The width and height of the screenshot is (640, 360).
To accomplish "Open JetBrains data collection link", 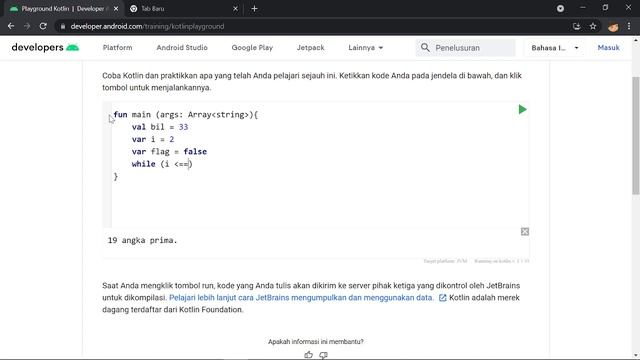I will [x=301, y=298].
